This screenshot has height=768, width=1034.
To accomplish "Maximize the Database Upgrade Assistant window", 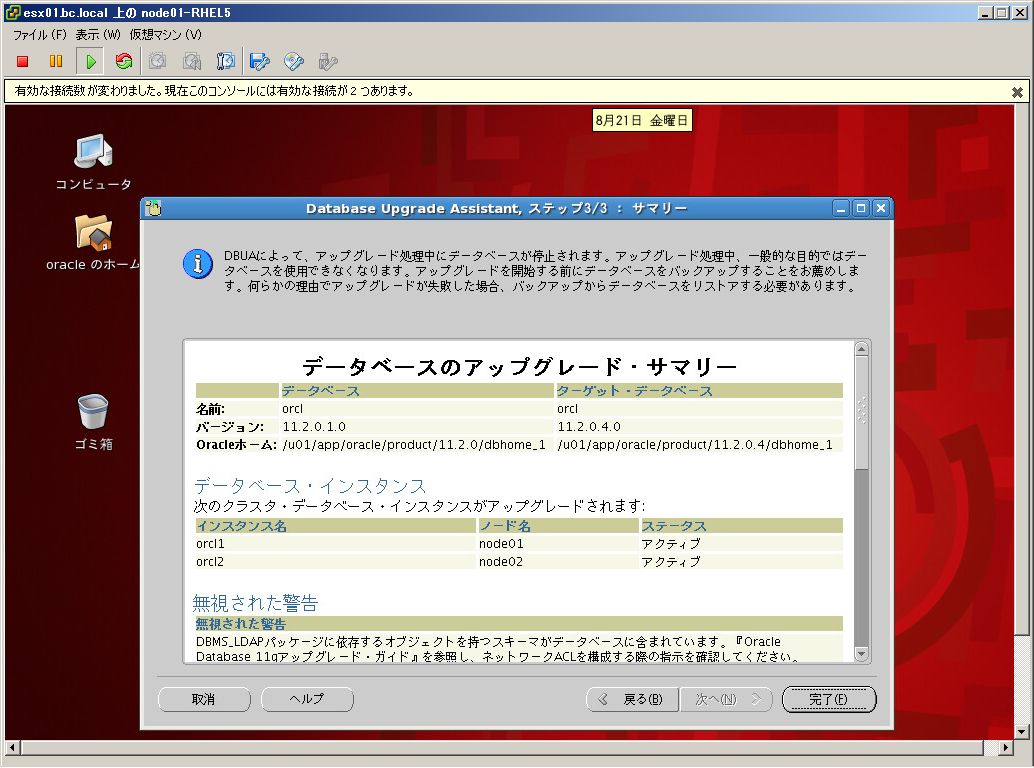I will coord(861,208).
